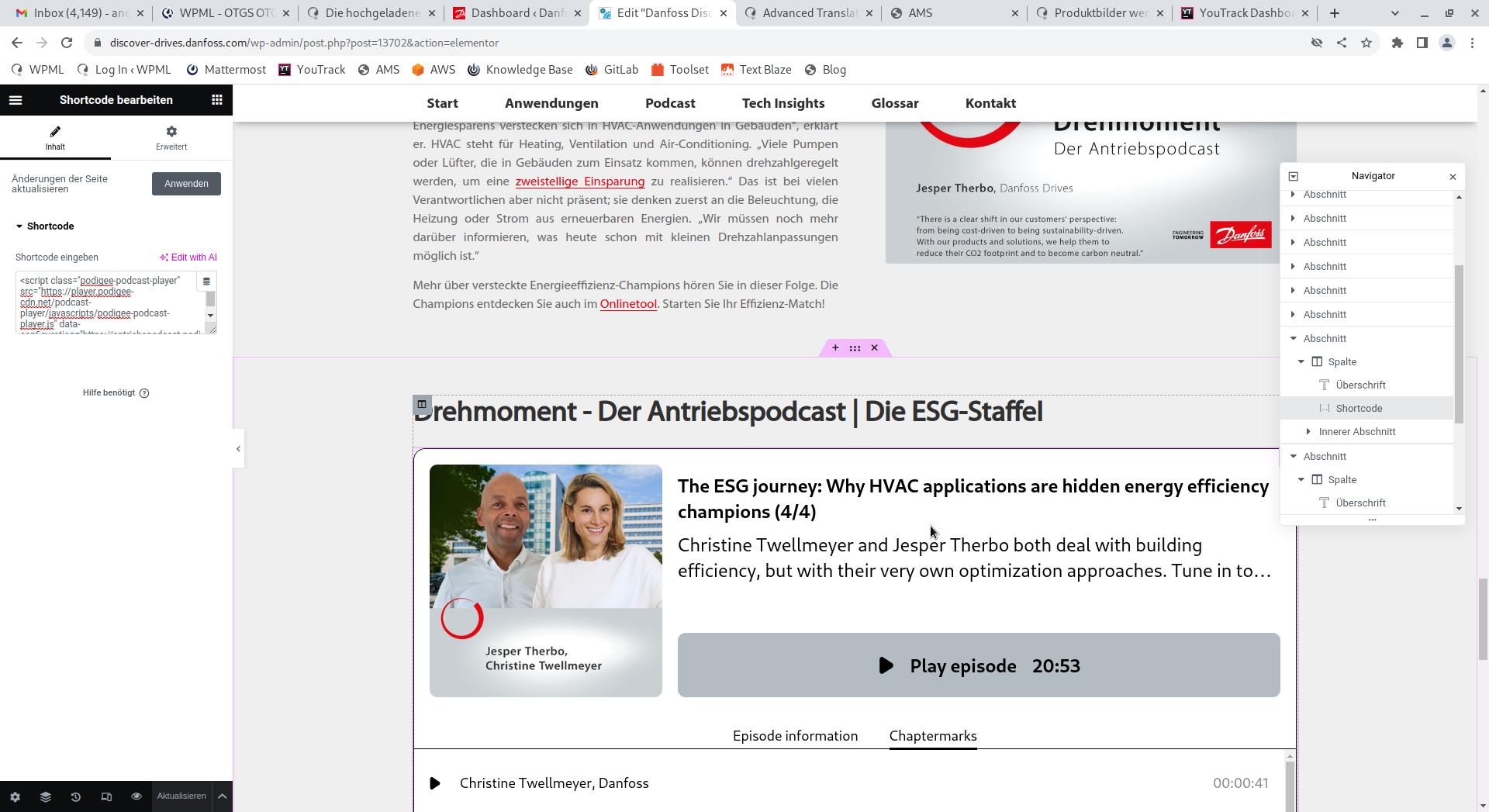Open the Elementor hamburger menu
The width and height of the screenshot is (1489, 812).
click(x=16, y=100)
